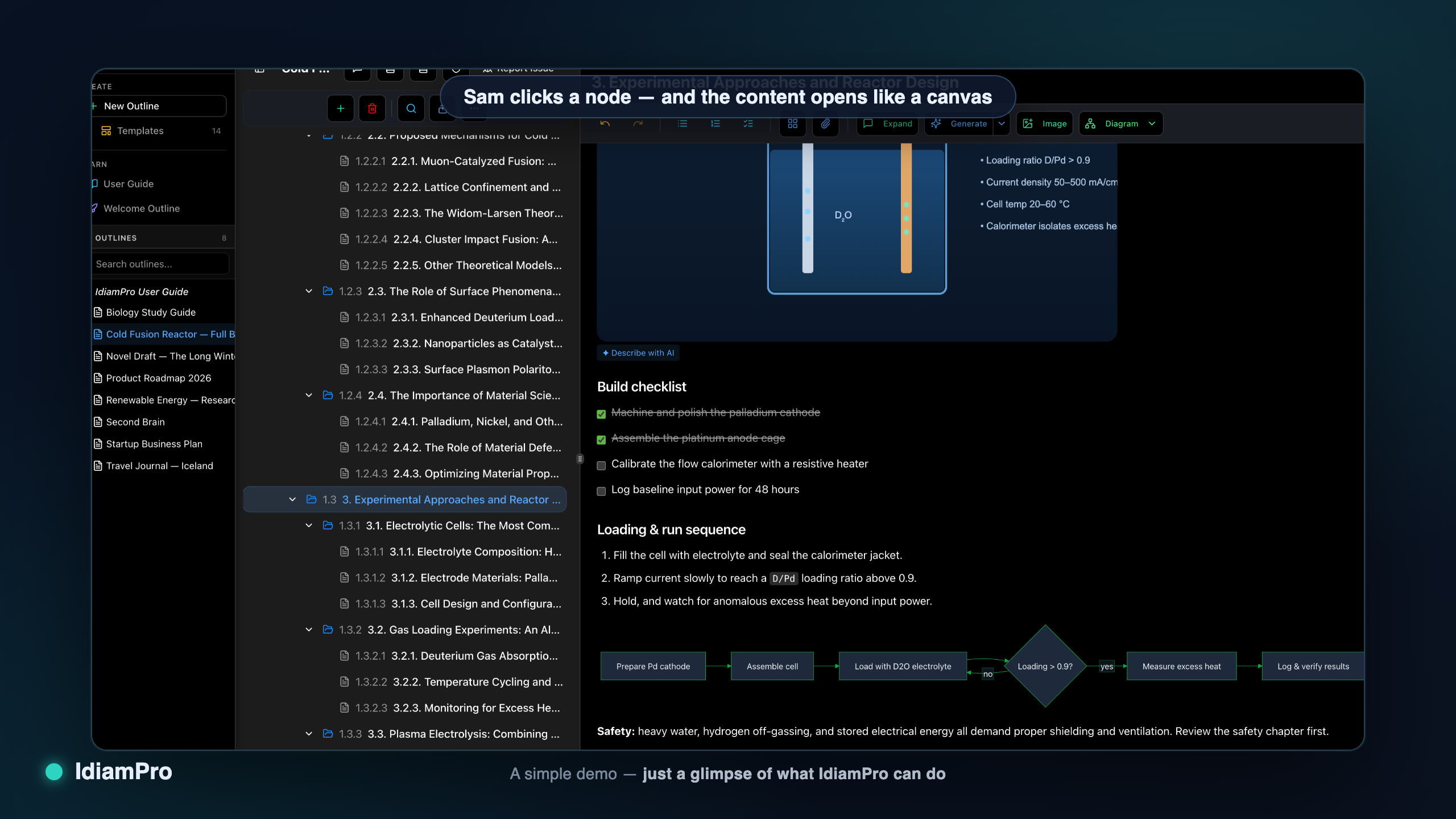Viewport: 1456px width, 819px height.
Task: Open the Diagram dropdown button
Action: click(1121, 123)
